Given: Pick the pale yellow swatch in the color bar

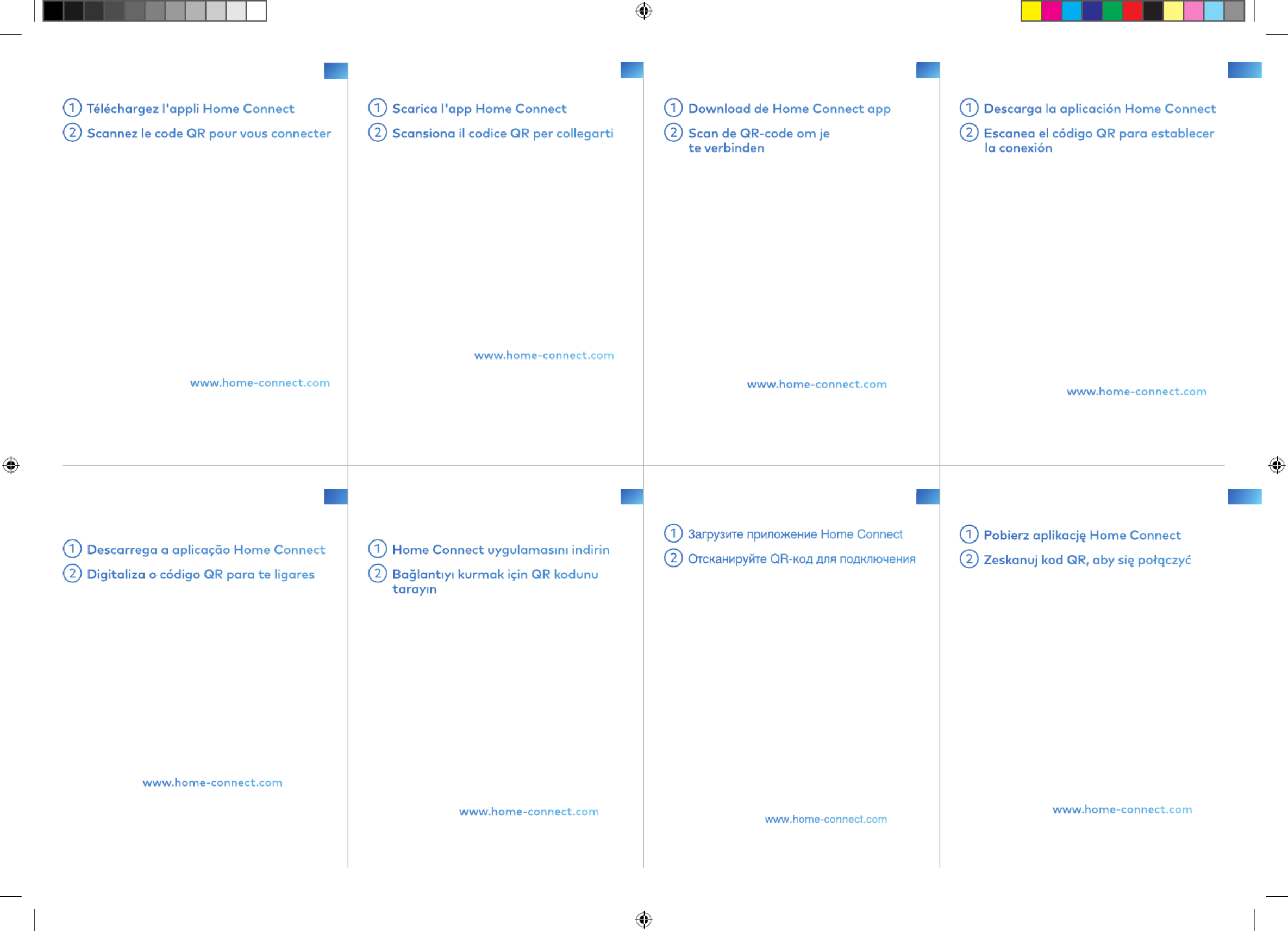Looking at the screenshot, I should coord(1173,11).
